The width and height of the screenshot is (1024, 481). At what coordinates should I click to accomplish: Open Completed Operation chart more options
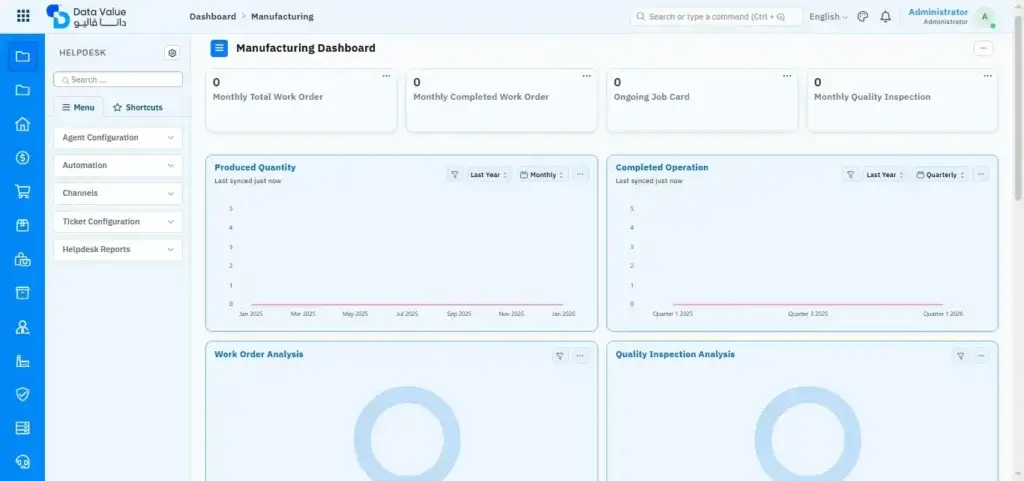click(x=981, y=175)
